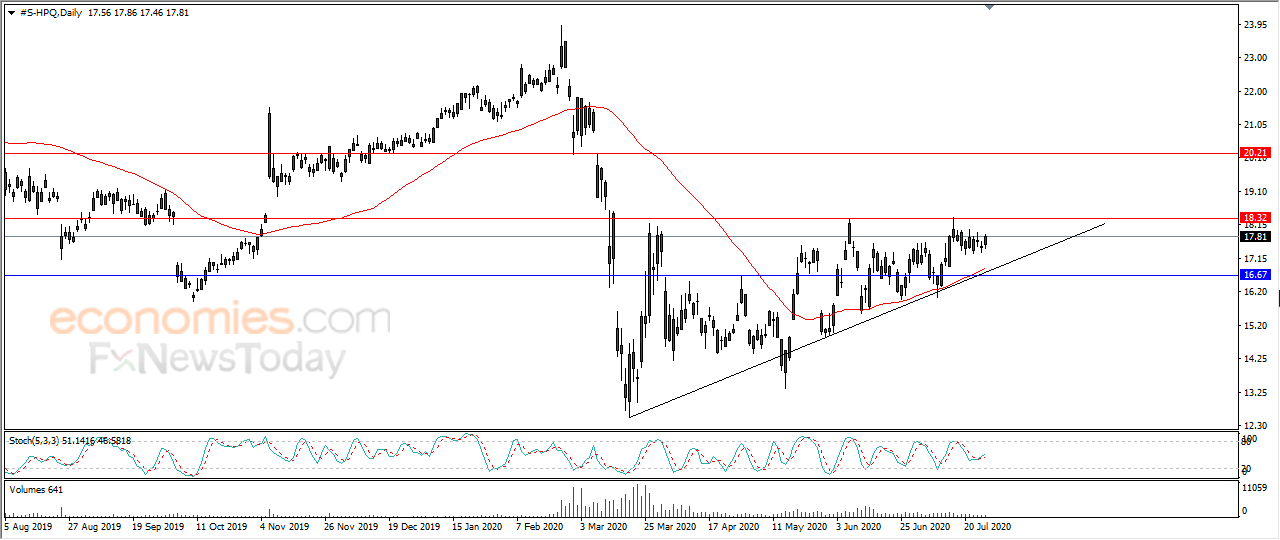Click the 23.00 value on price axis
Screen dimensions: 1280x540
coord(1255,58)
